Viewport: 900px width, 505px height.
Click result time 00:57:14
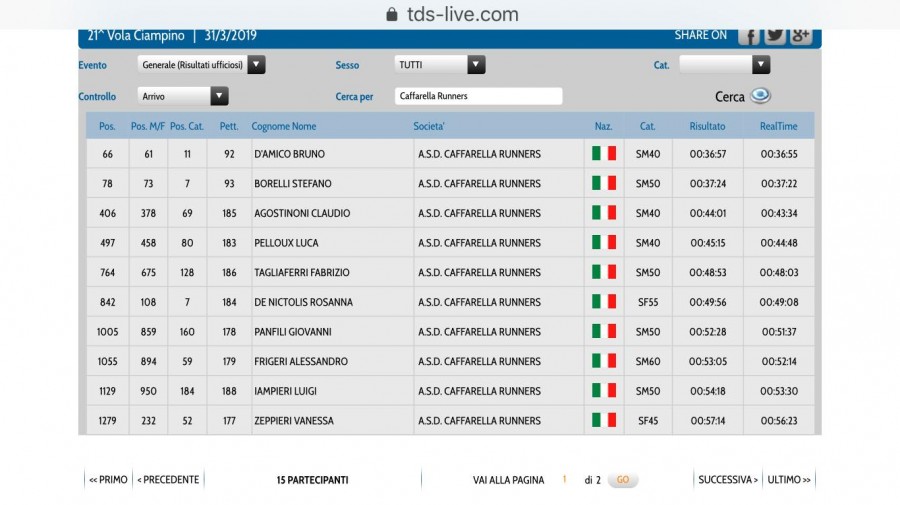point(708,421)
